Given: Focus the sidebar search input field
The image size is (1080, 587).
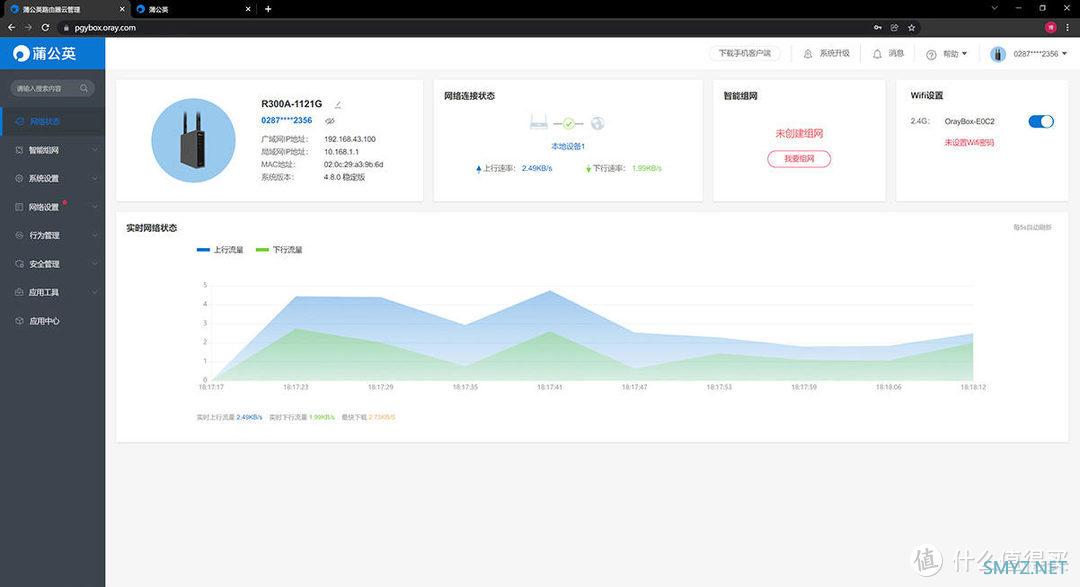Looking at the screenshot, I should click(x=52, y=88).
